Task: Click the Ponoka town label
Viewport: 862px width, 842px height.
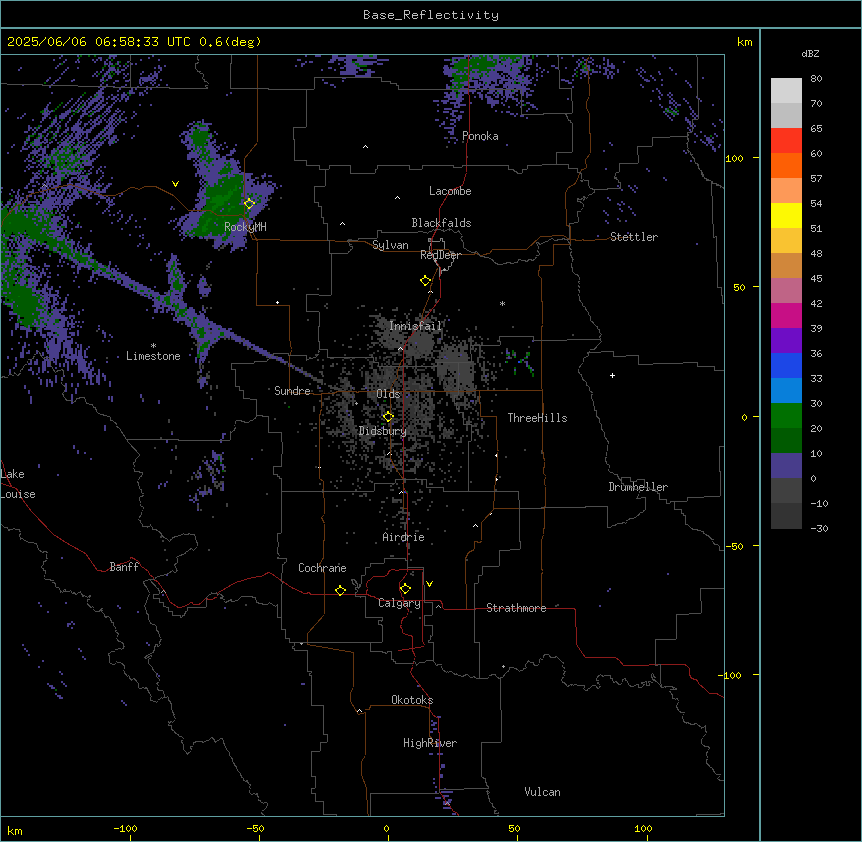Action: (x=480, y=136)
